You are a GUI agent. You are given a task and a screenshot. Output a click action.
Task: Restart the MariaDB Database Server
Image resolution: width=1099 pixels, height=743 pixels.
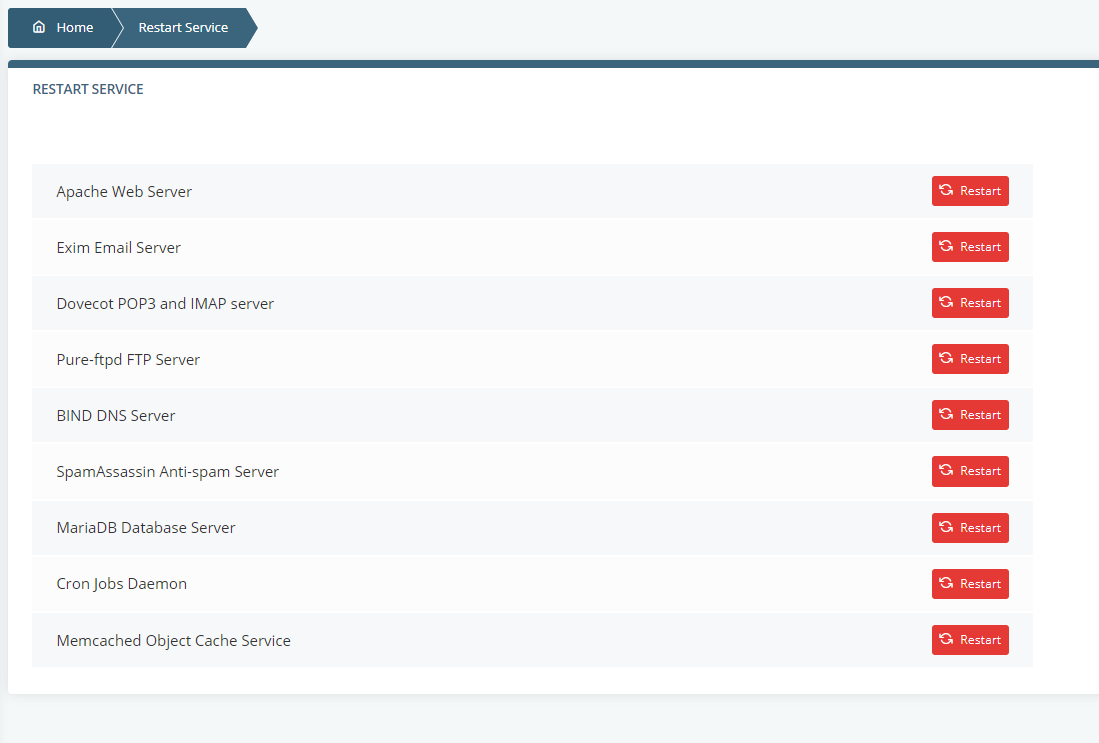970,528
